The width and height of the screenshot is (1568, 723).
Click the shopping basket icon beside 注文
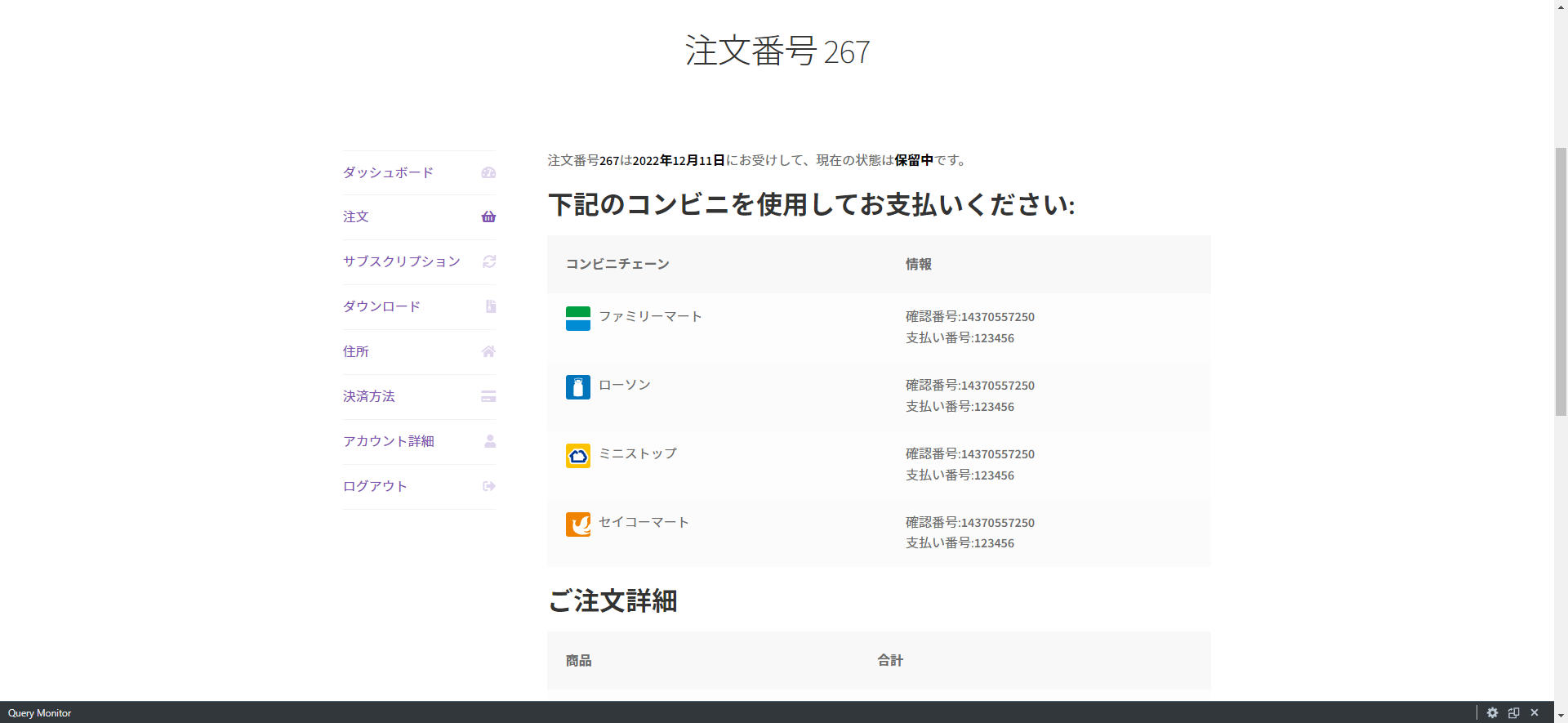click(x=488, y=216)
